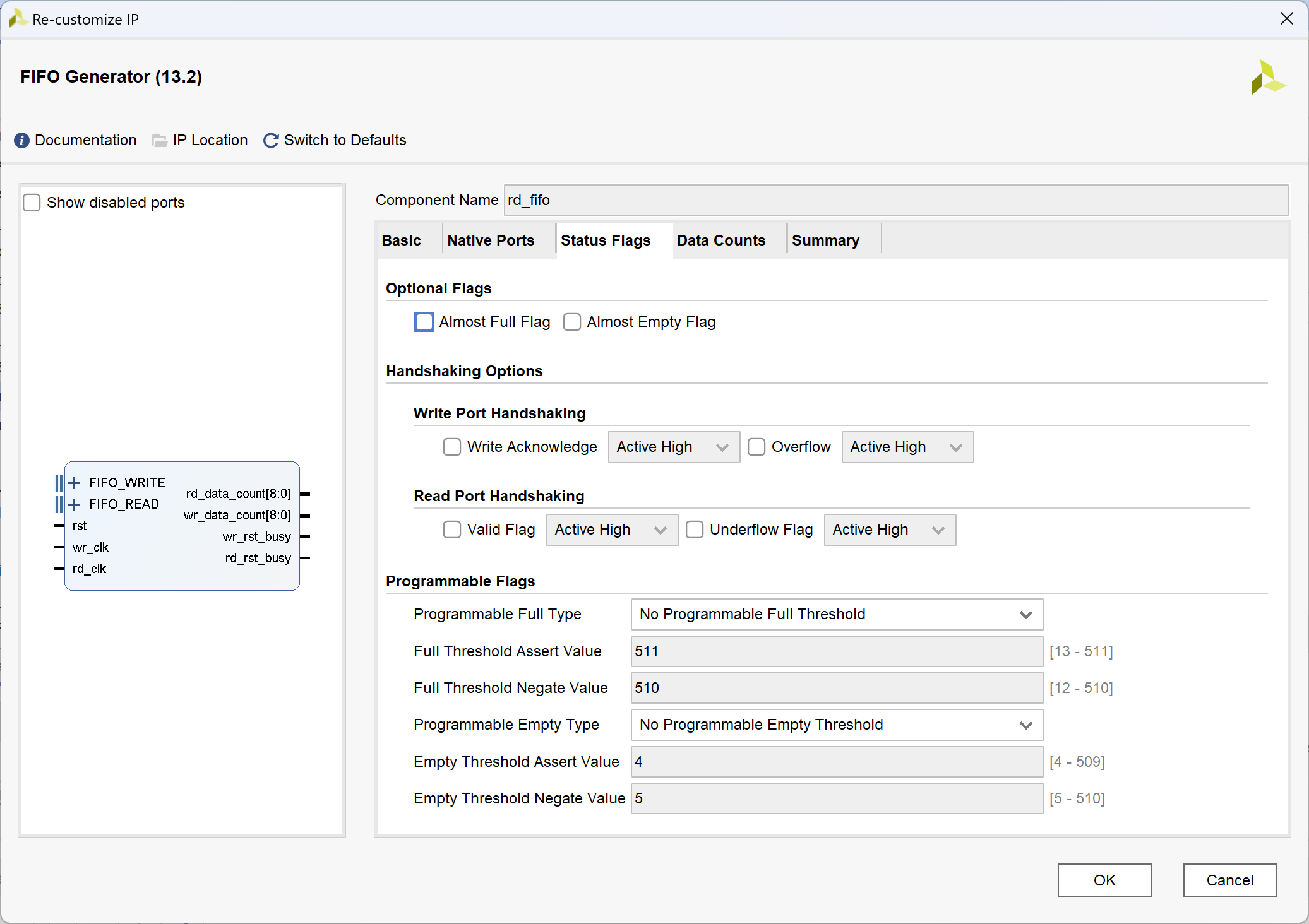This screenshot has width=1309, height=924.
Task: Click the IP Location folder icon
Action: [x=160, y=140]
